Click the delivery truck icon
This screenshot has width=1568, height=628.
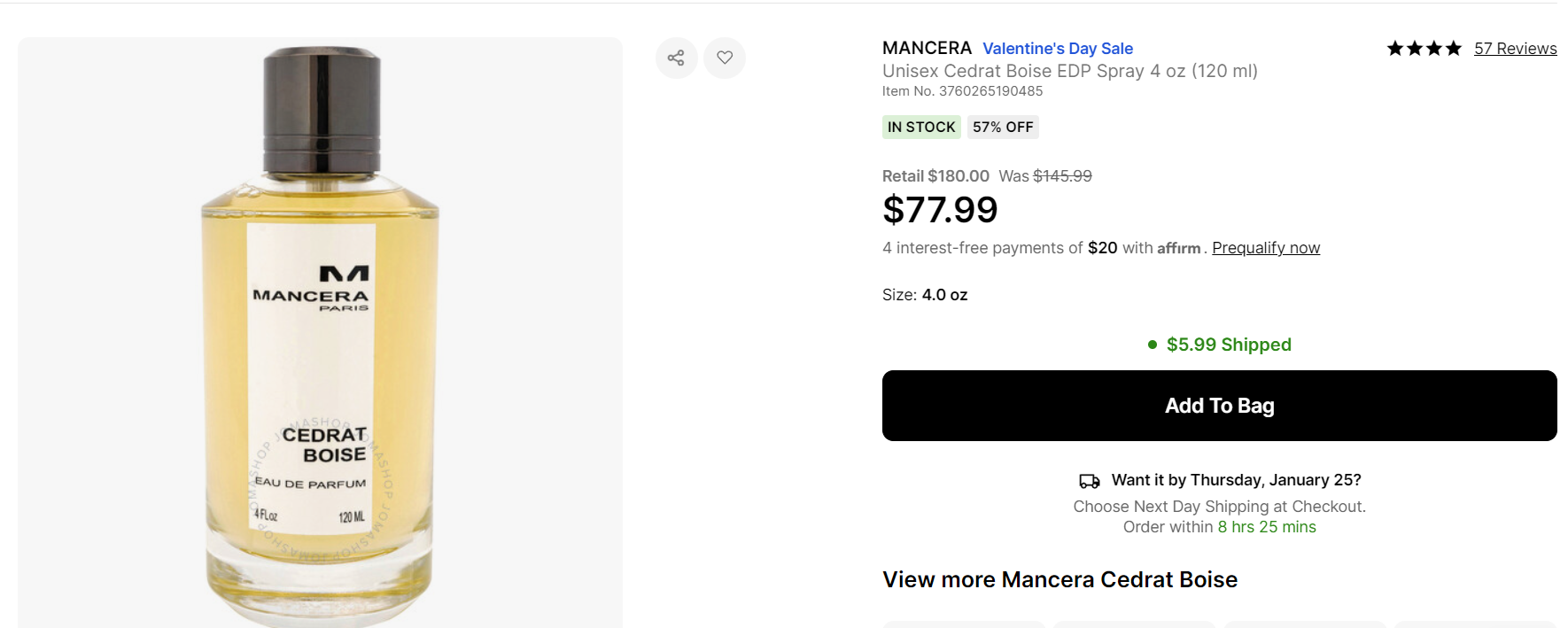(x=1089, y=481)
